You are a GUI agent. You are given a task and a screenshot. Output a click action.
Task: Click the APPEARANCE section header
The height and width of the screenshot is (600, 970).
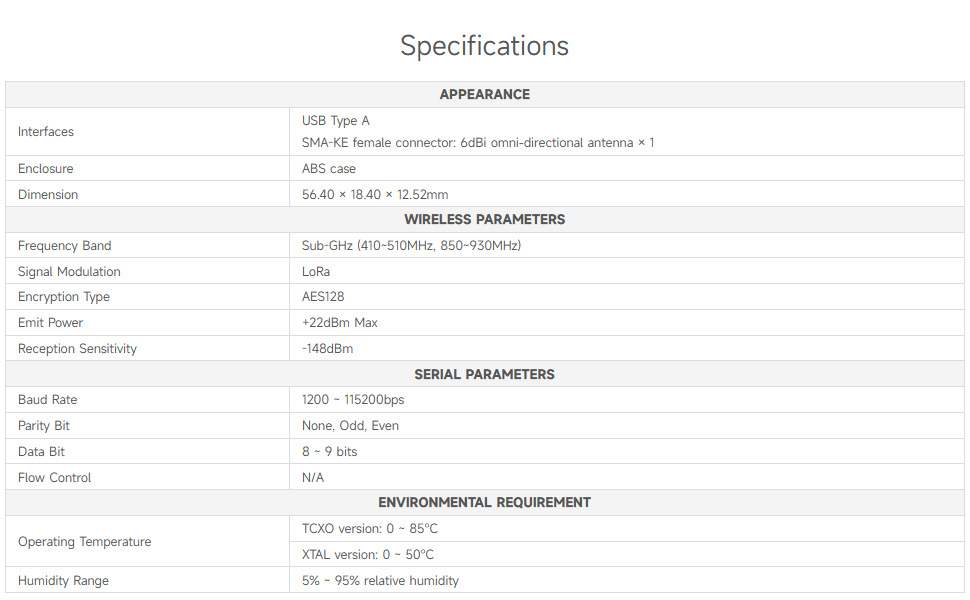(x=484, y=94)
